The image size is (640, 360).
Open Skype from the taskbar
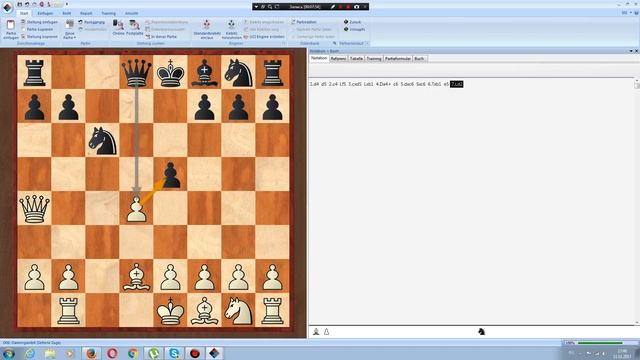click(174, 353)
